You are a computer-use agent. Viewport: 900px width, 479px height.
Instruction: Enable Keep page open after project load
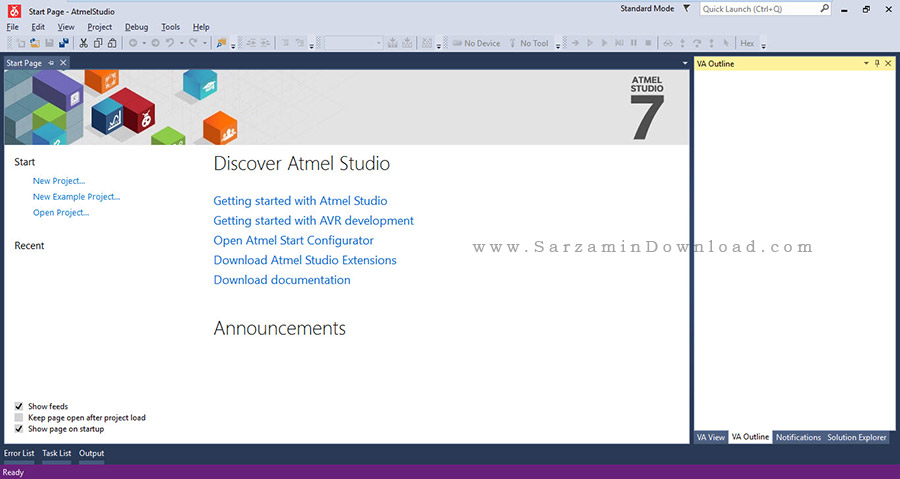coord(19,418)
